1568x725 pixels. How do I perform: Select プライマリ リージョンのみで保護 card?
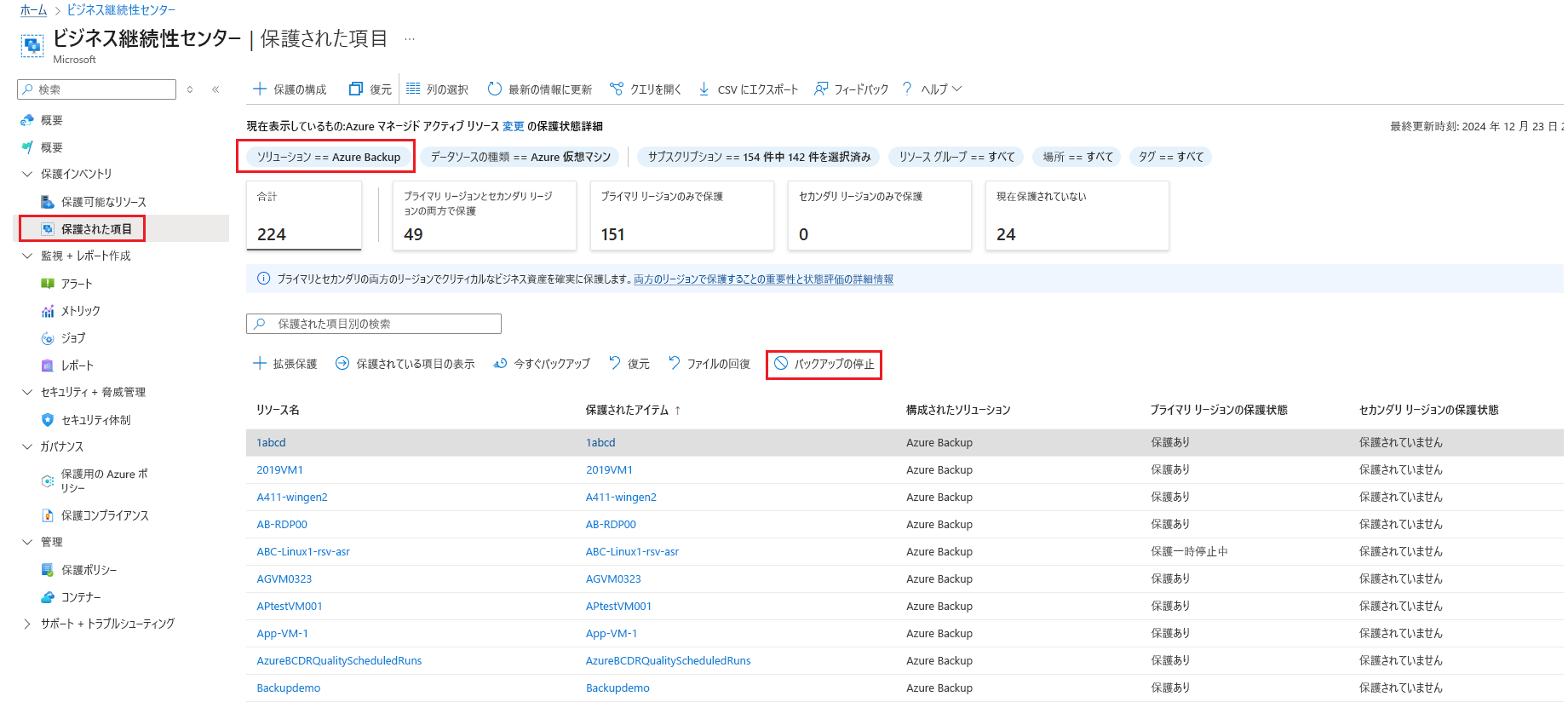point(681,216)
